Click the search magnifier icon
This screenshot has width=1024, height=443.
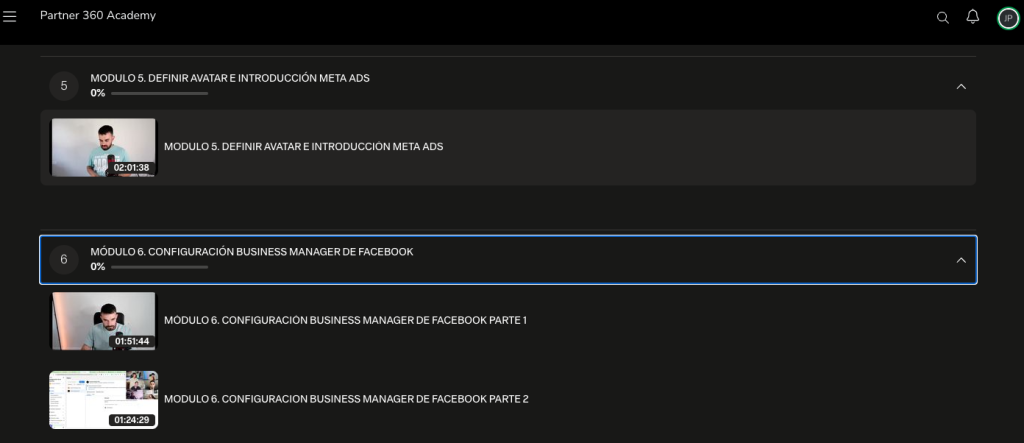[x=942, y=18]
